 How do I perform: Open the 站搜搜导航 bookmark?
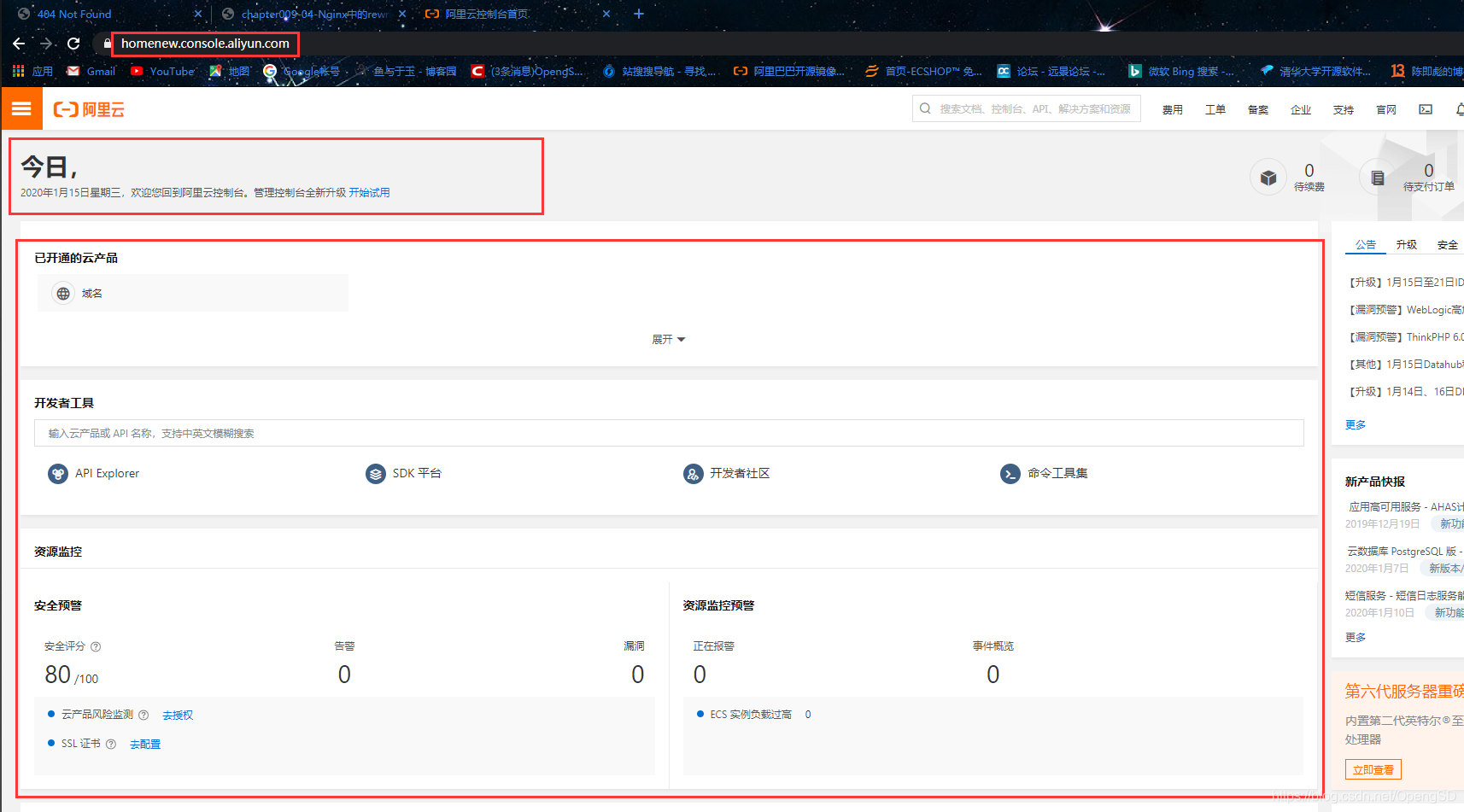659,71
